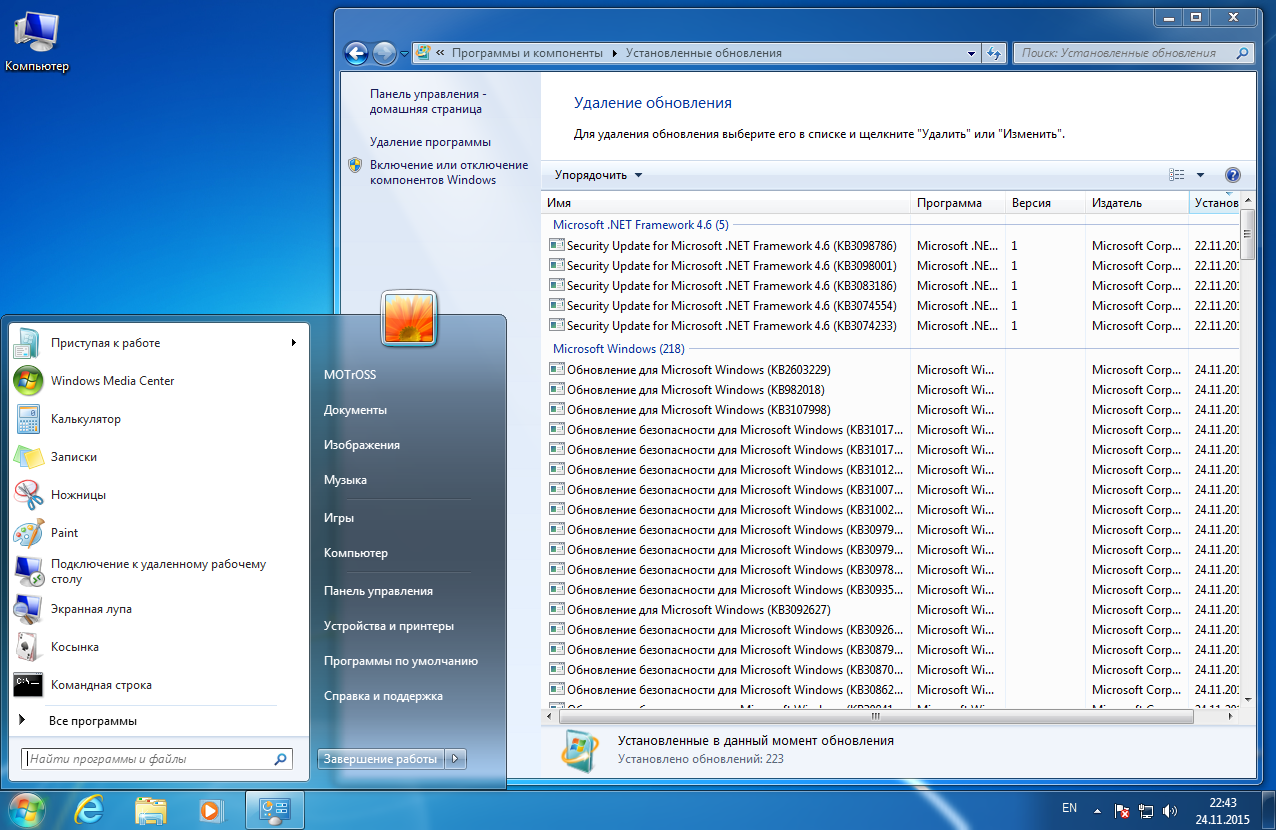Click Microsoft Windows (218) group header
The height and width of the screenshot is (830, 1276).
point(618,349)
